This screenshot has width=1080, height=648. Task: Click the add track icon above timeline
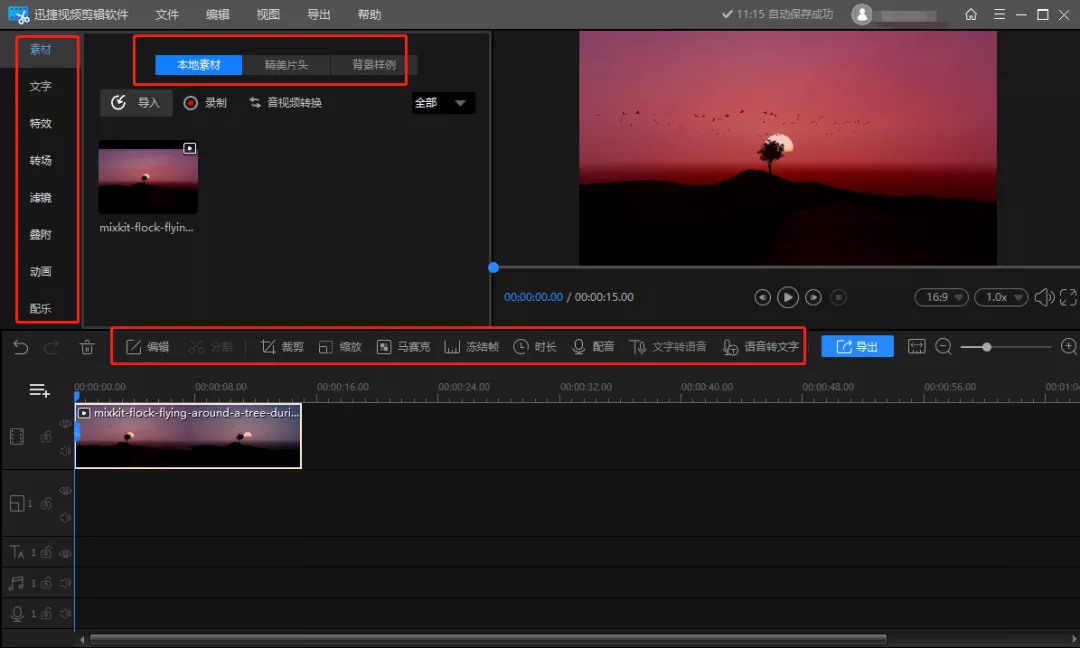pos(39,390)
